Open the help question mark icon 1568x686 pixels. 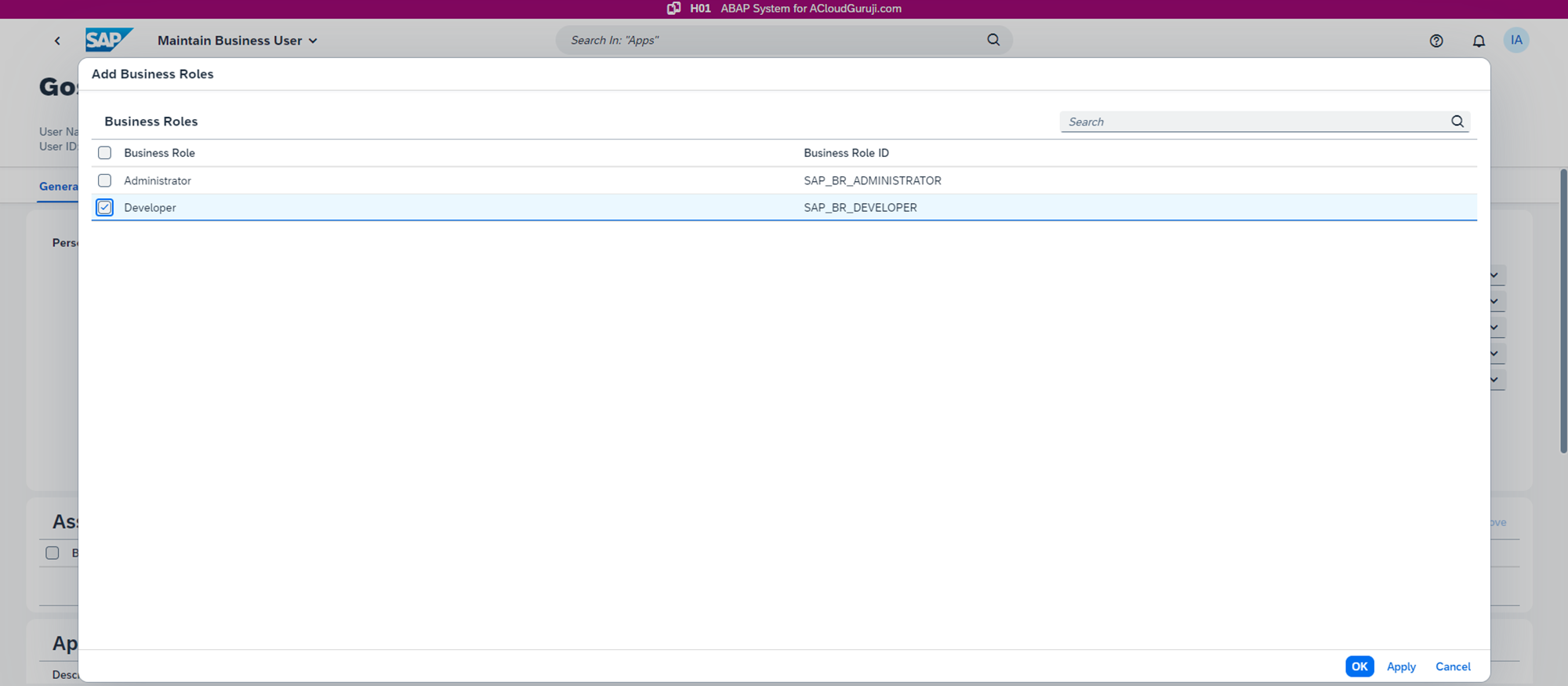pos(1436,41)
